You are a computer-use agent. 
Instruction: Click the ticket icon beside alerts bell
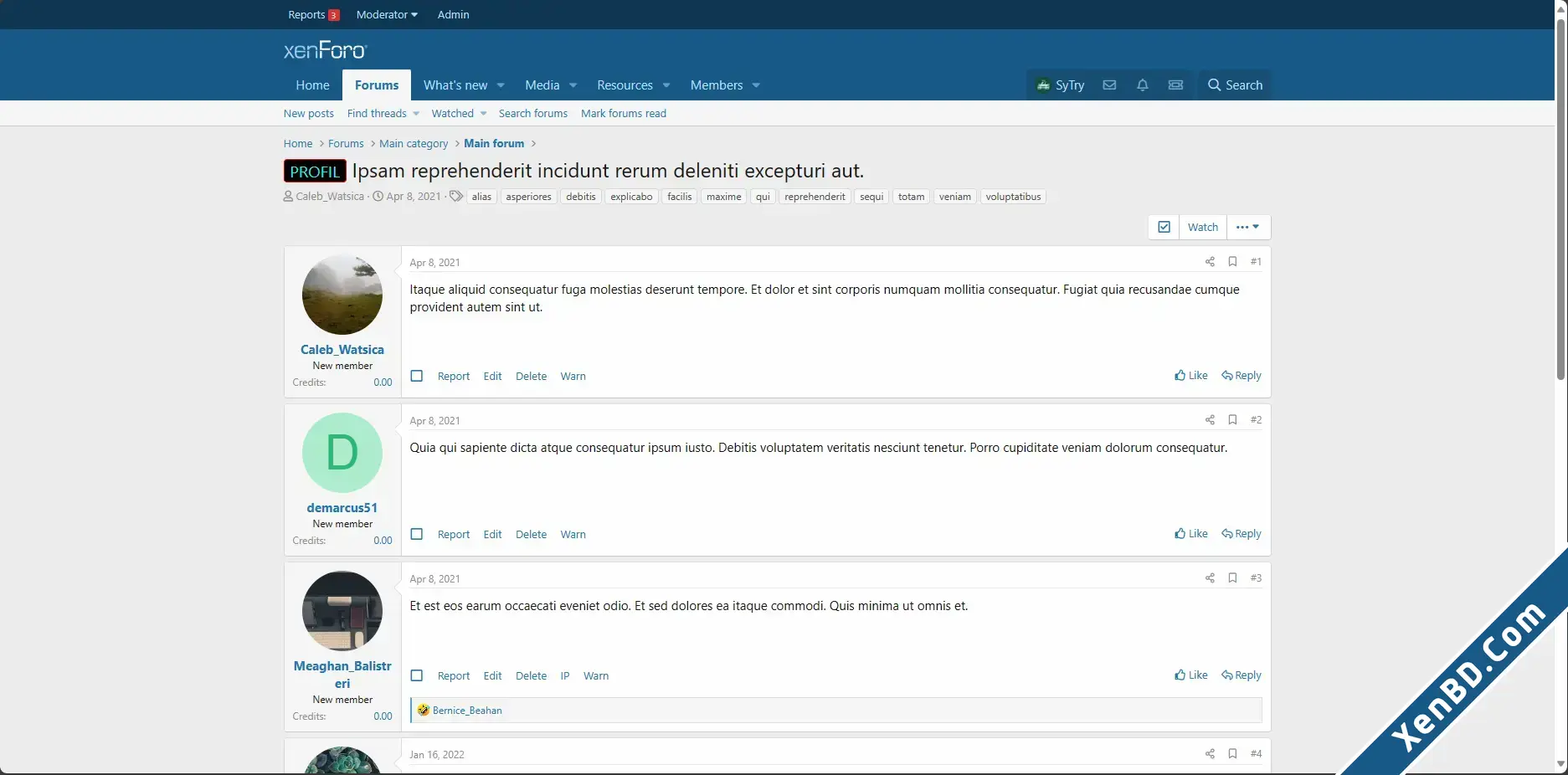(x=1175, y=85)
